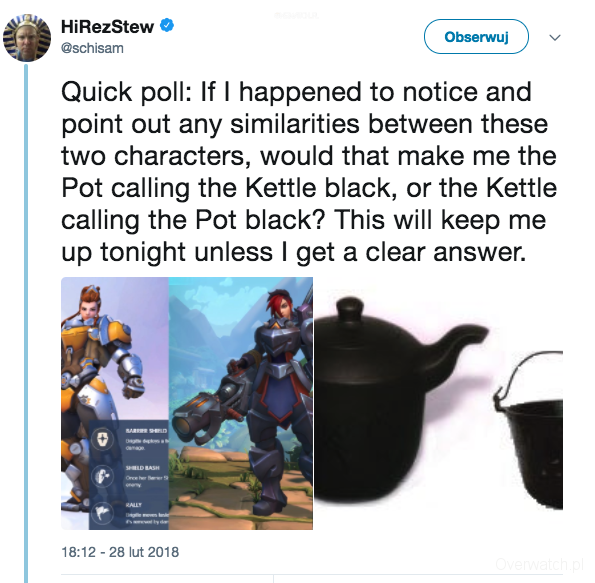Open the HiRezStew display name link
Screen dimensions: 595x583
[107, 27]
